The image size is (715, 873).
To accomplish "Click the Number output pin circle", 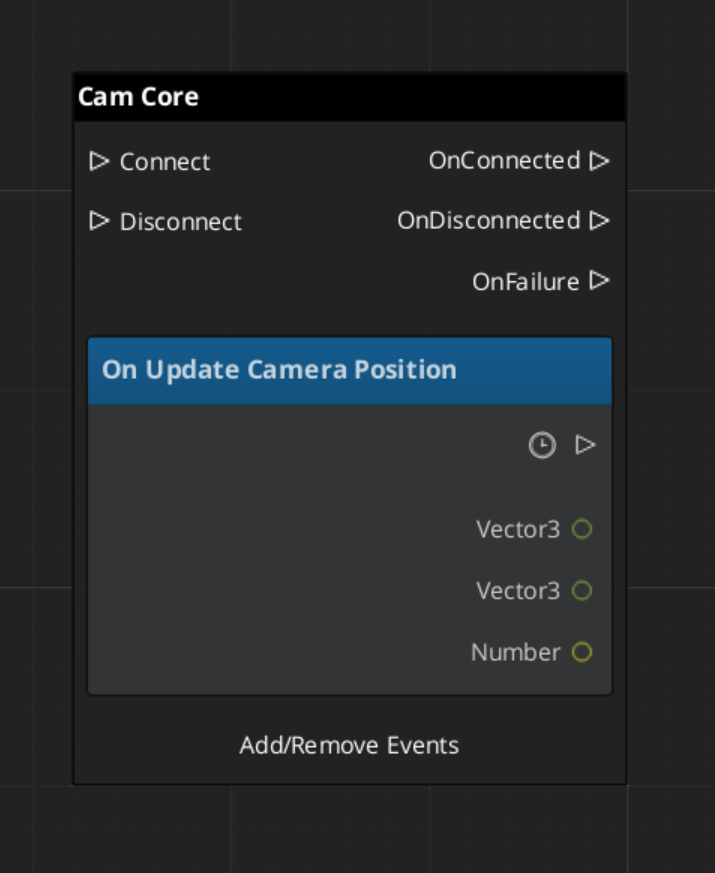I will click(x=582, y=653).
